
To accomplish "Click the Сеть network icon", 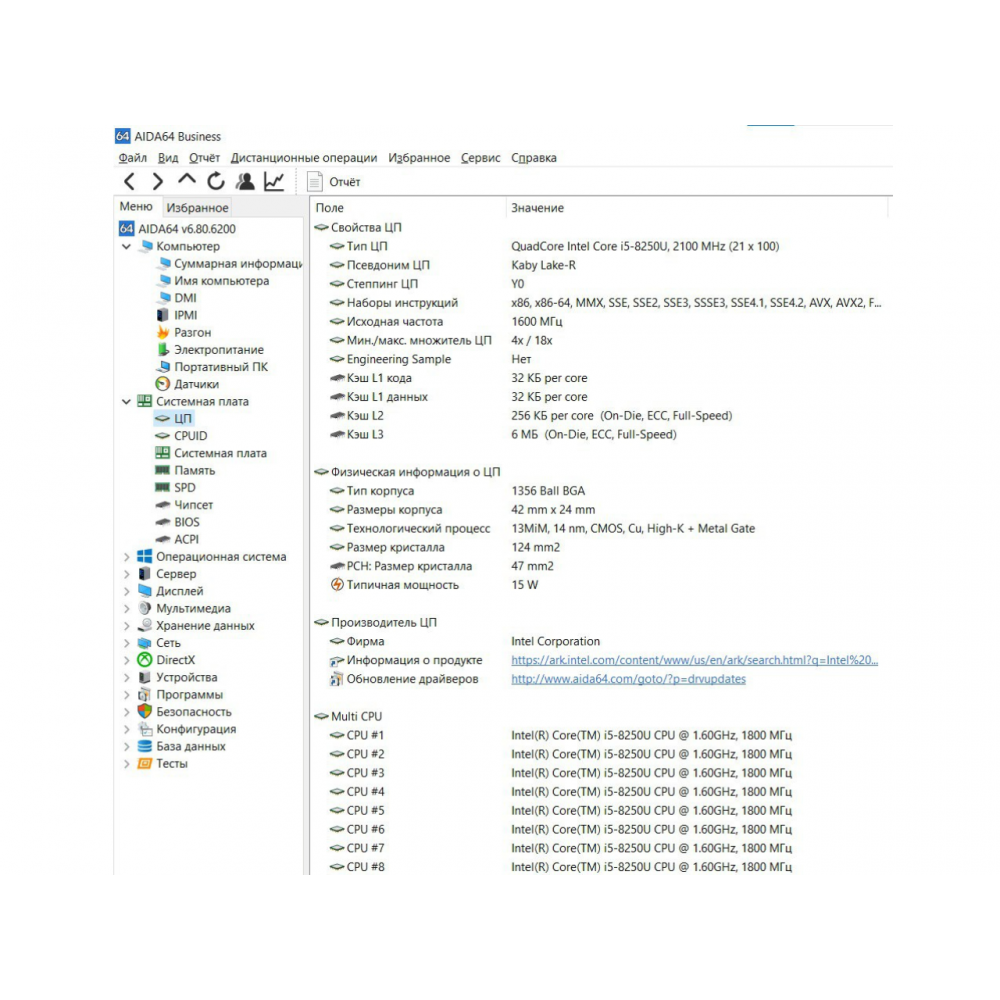I will coord(145,643).
